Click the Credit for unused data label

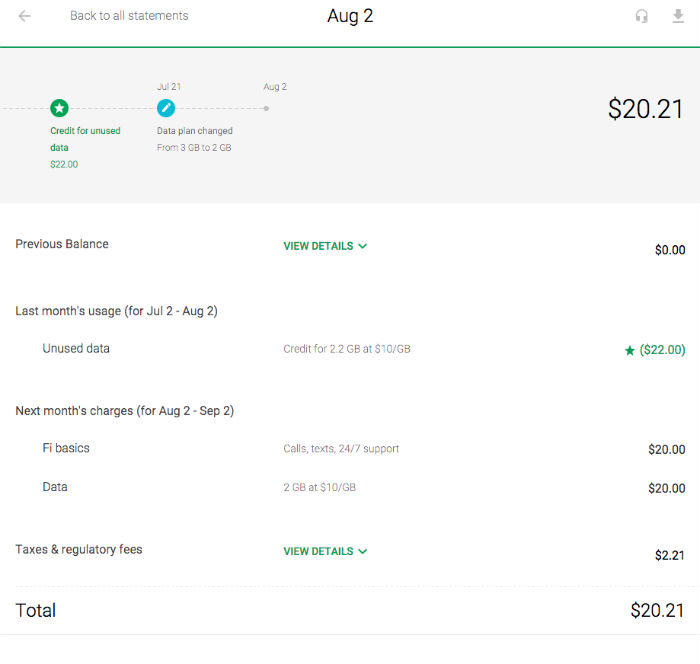[85, 139]
